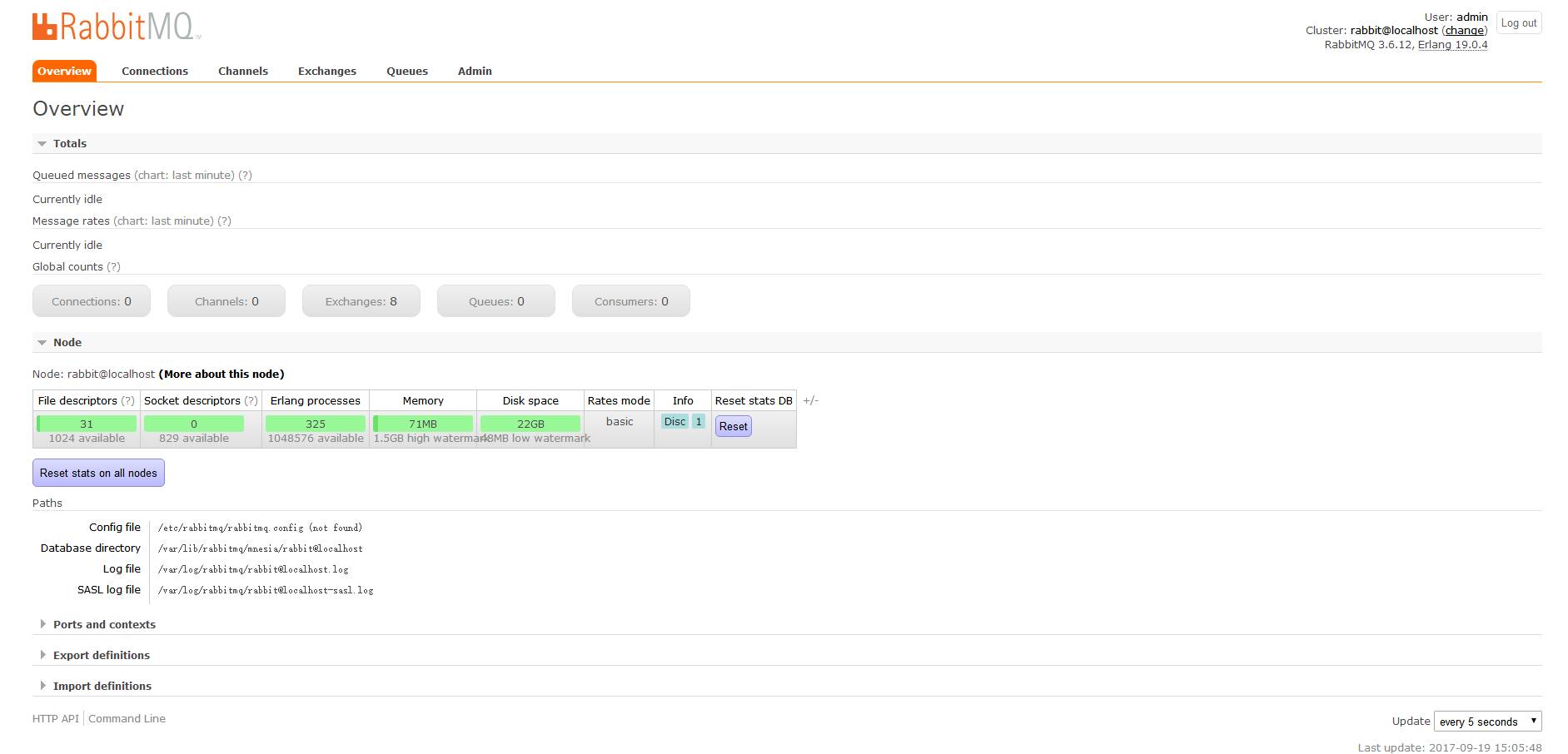Open More about this node link
1568x754 pixels.
pos(222,374)
